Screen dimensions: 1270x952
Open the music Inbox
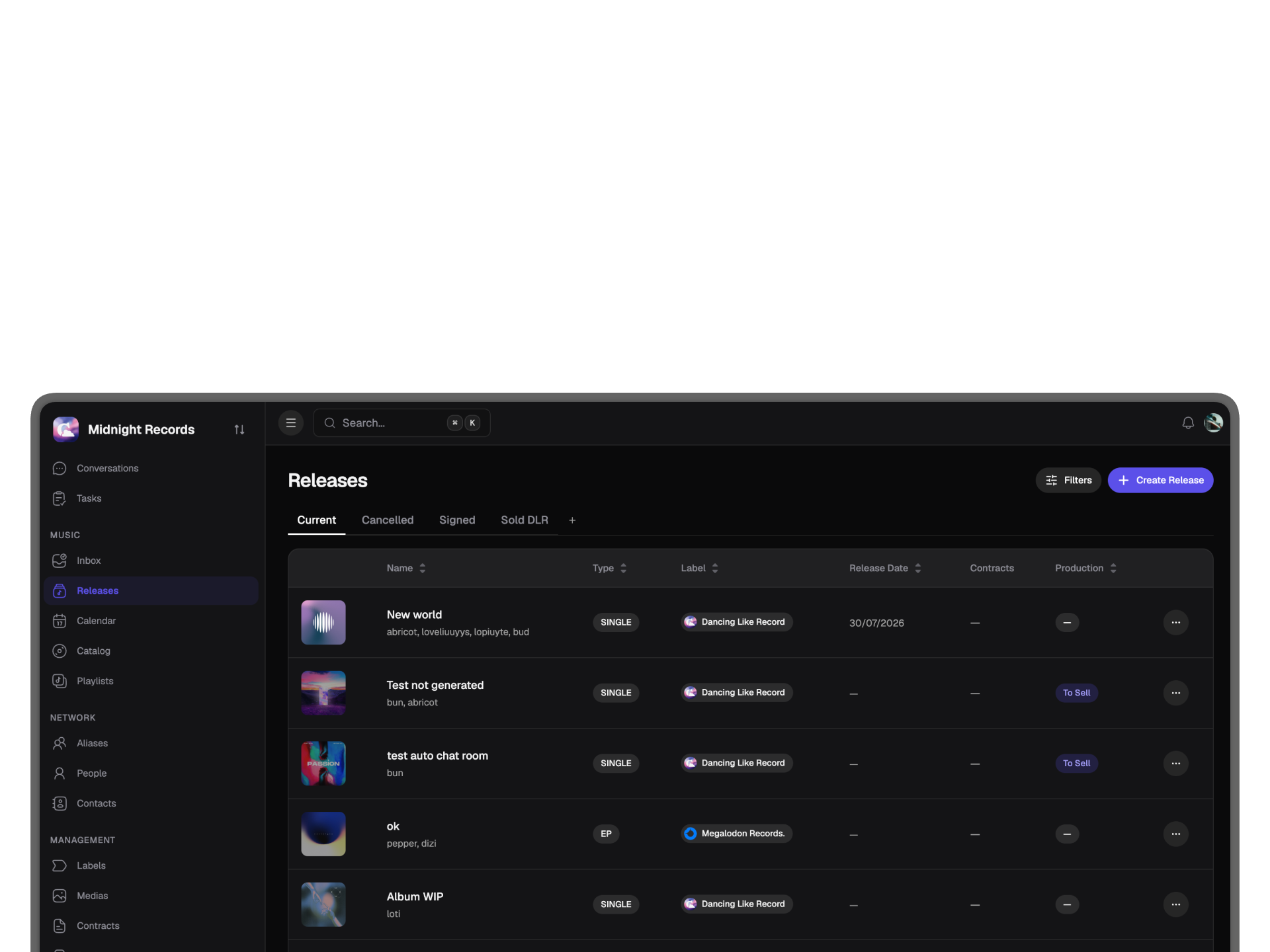pos(151,561)
